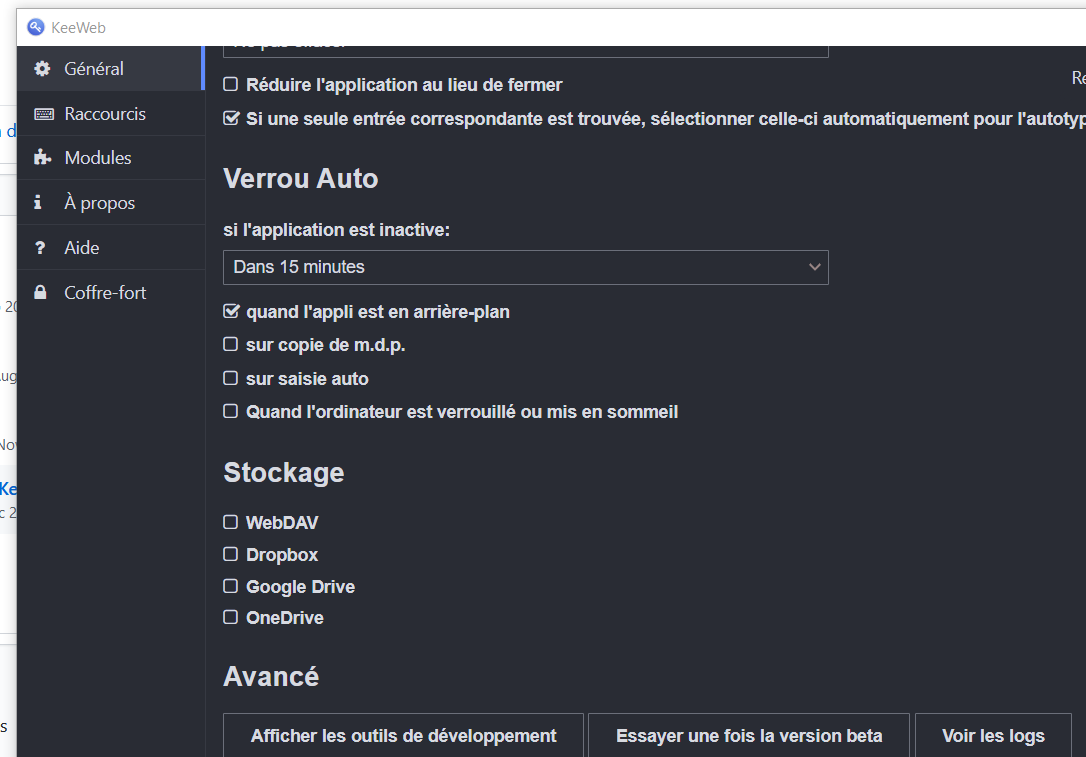Select the question mark icon for Aide
This screenshot has width=1086, height=757.
[42, 246]
